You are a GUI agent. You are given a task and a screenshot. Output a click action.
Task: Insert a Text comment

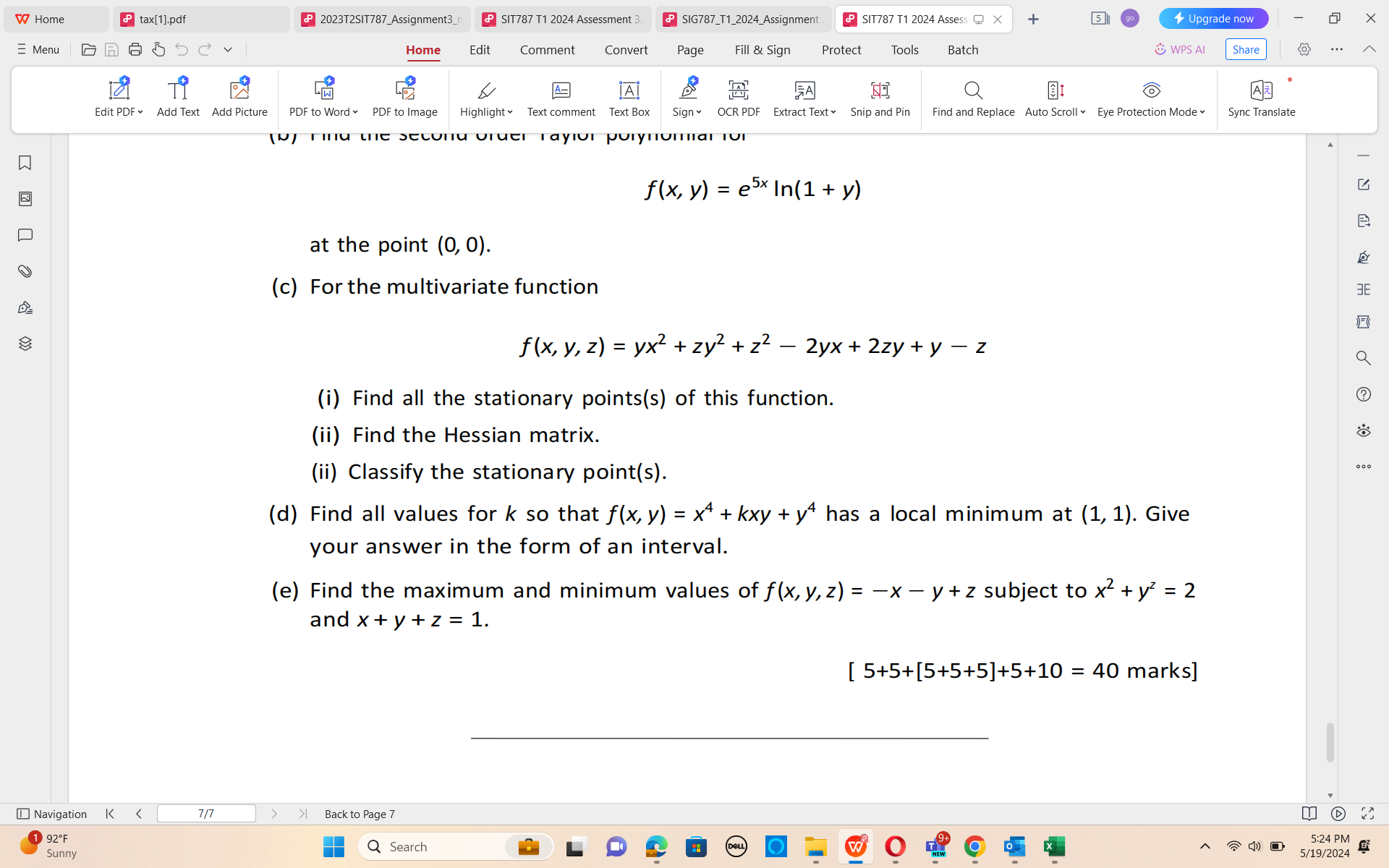pos(561,99)
